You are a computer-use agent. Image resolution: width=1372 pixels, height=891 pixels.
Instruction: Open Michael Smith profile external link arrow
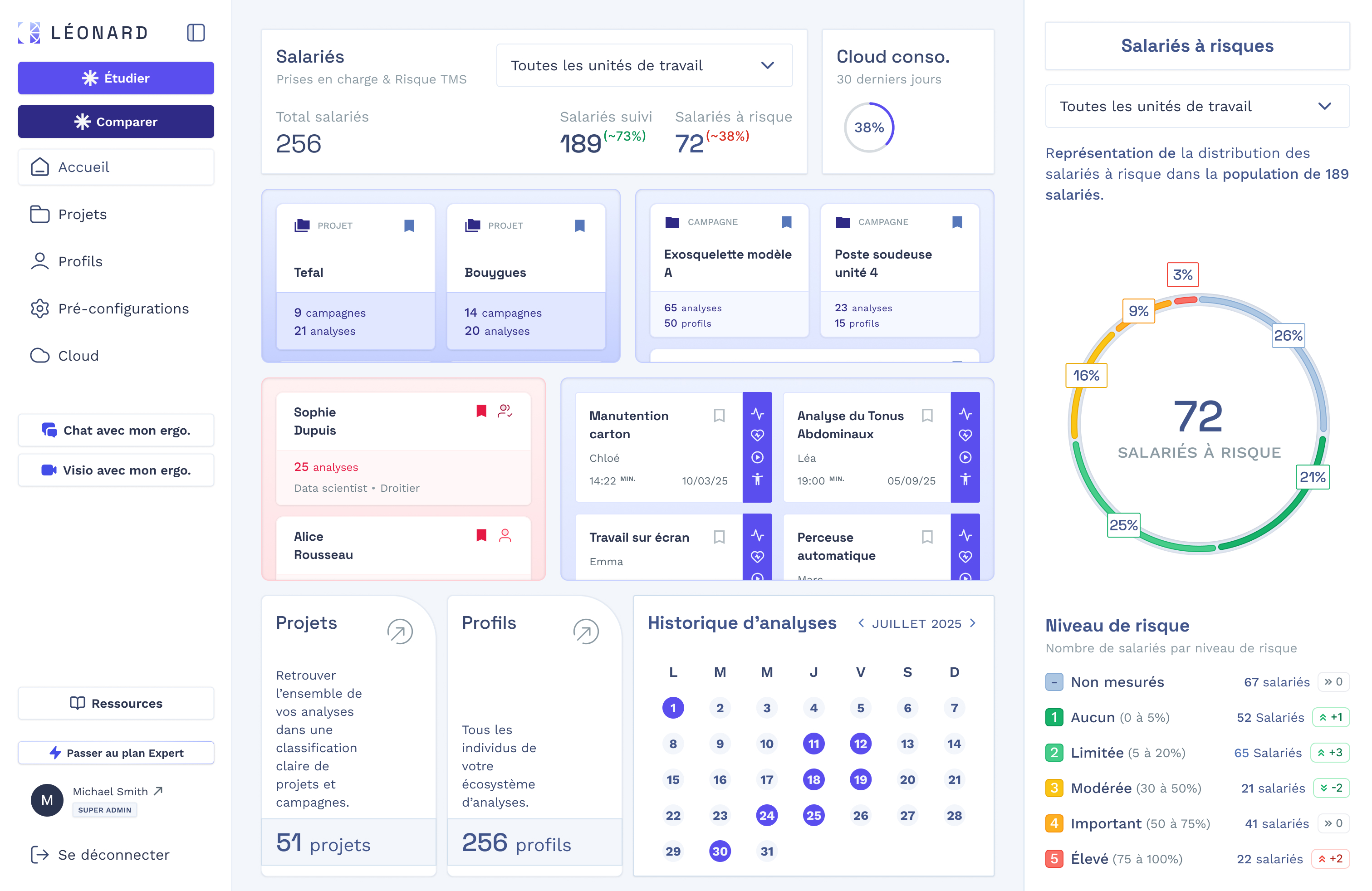(158, 791)
